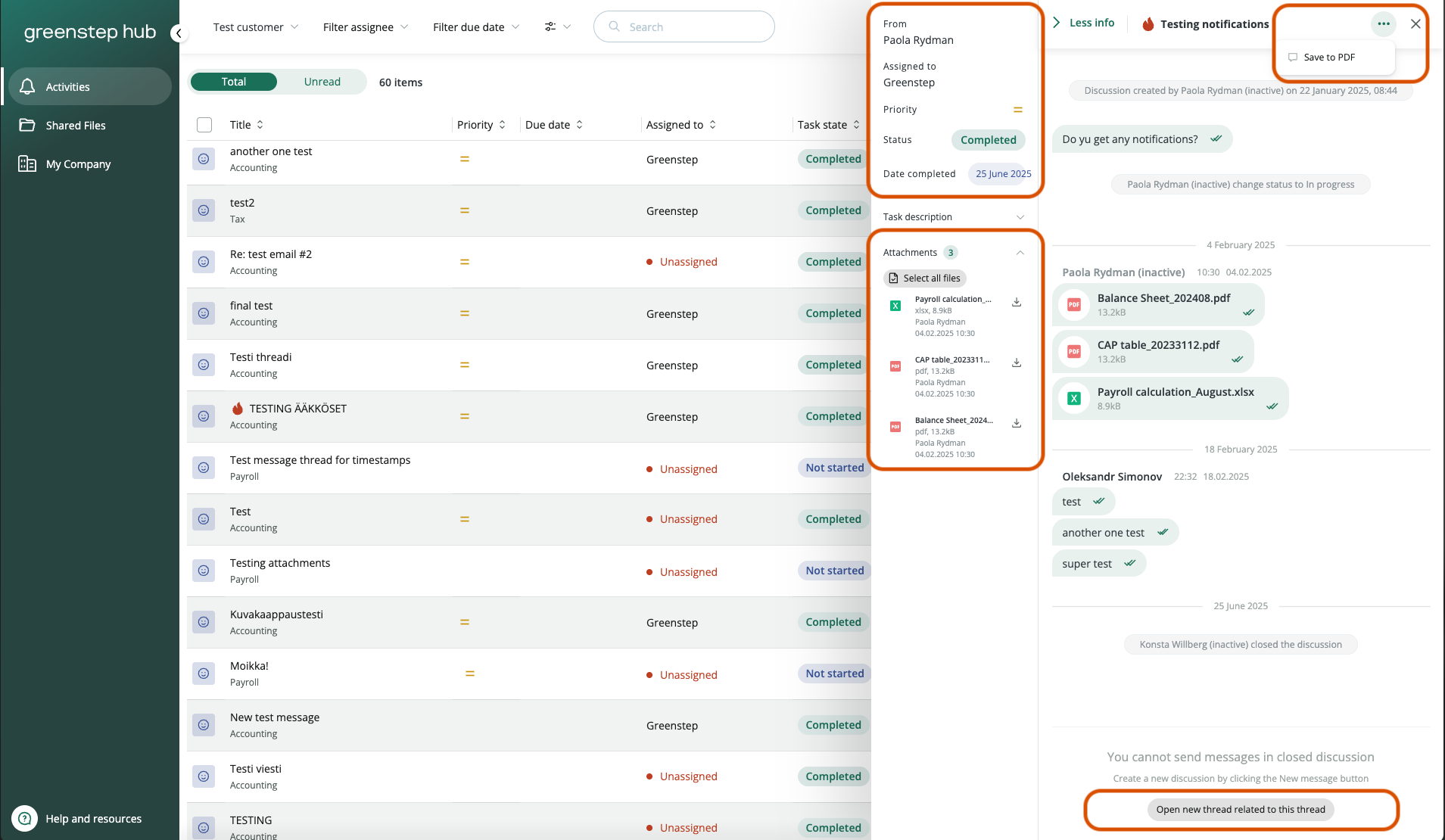Open the filter settings sliders icon
1445x840 pixels.
550,26
